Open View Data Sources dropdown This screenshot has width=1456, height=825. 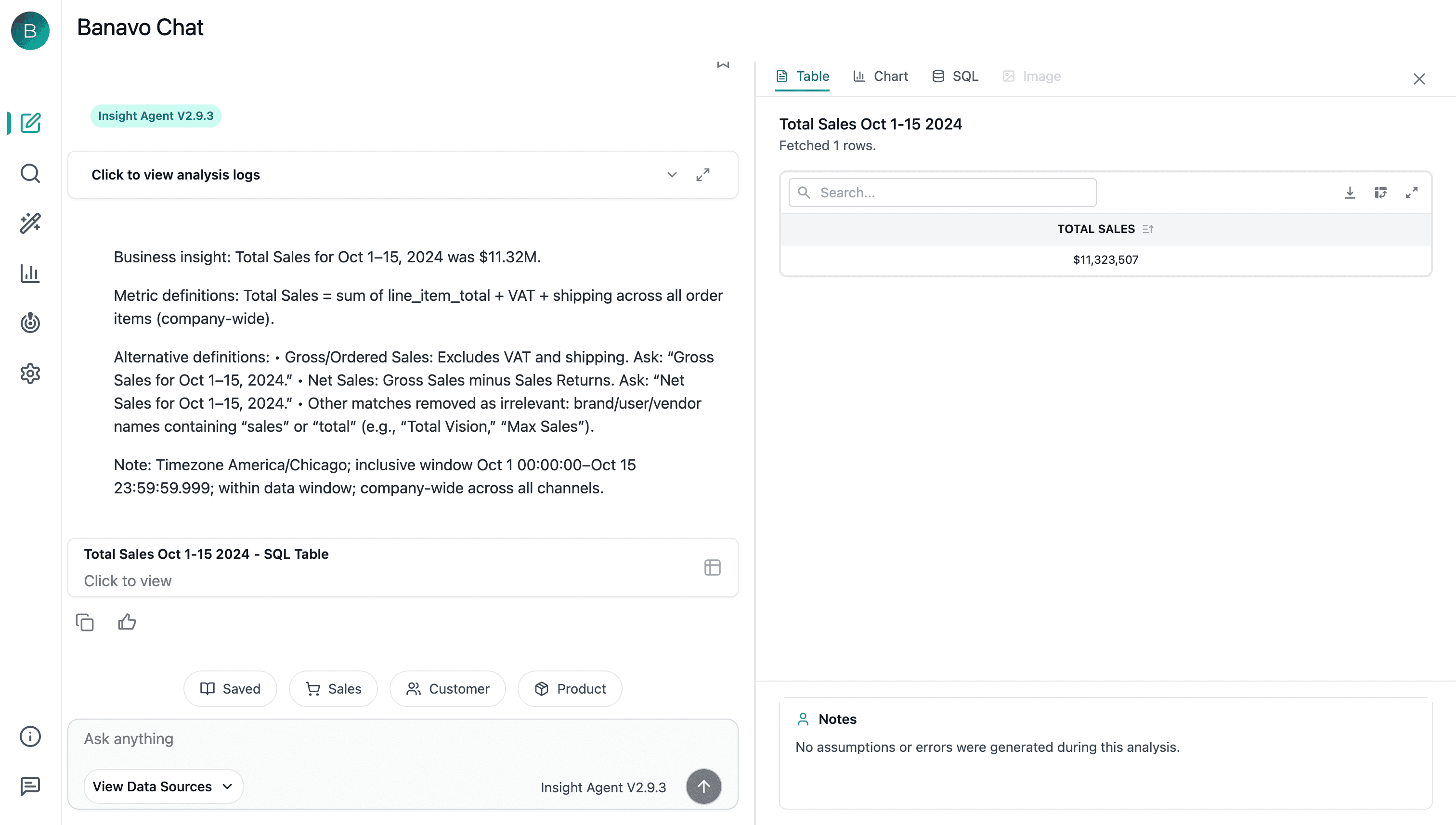click(163, 786)
